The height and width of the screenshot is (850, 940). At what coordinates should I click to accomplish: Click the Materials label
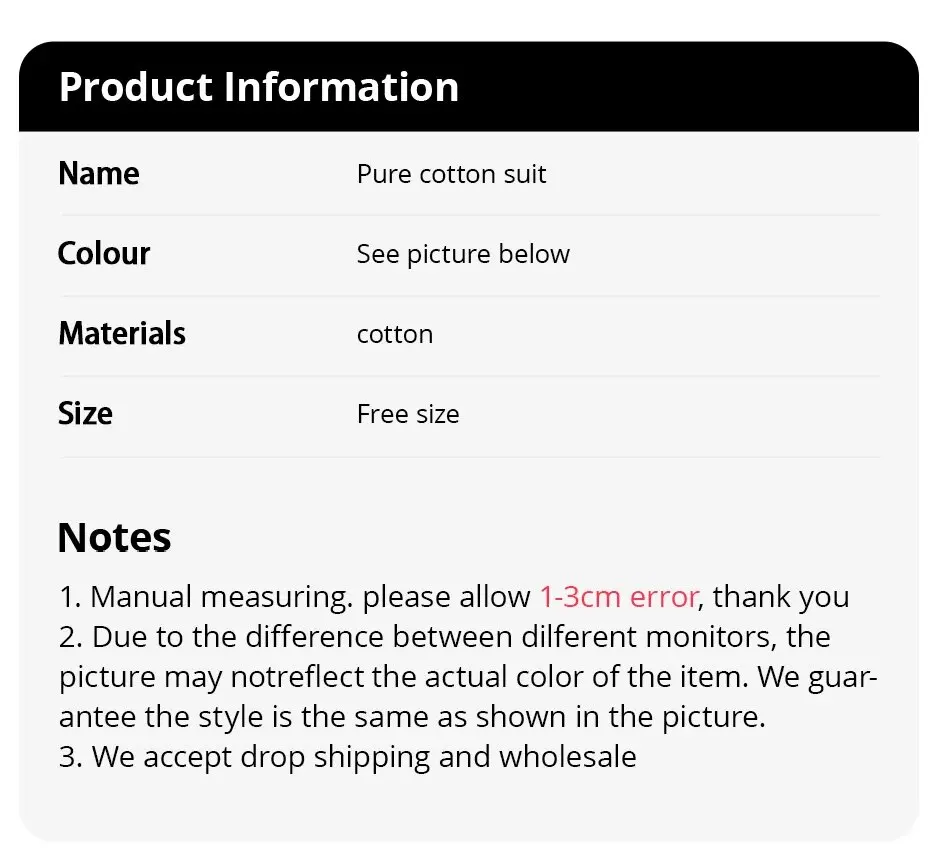[x=121, y=334]
